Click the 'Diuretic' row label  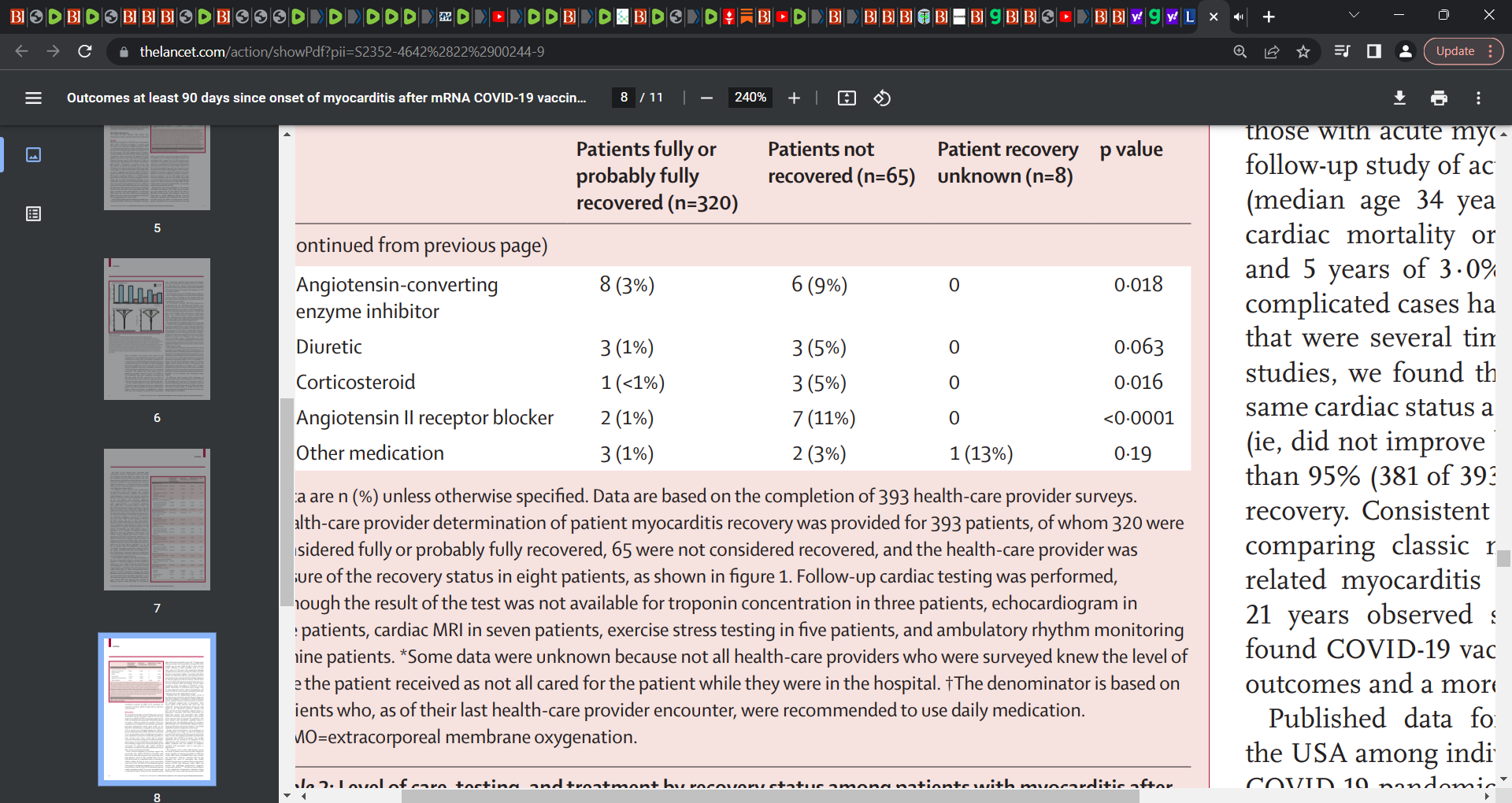pos(329,346)
